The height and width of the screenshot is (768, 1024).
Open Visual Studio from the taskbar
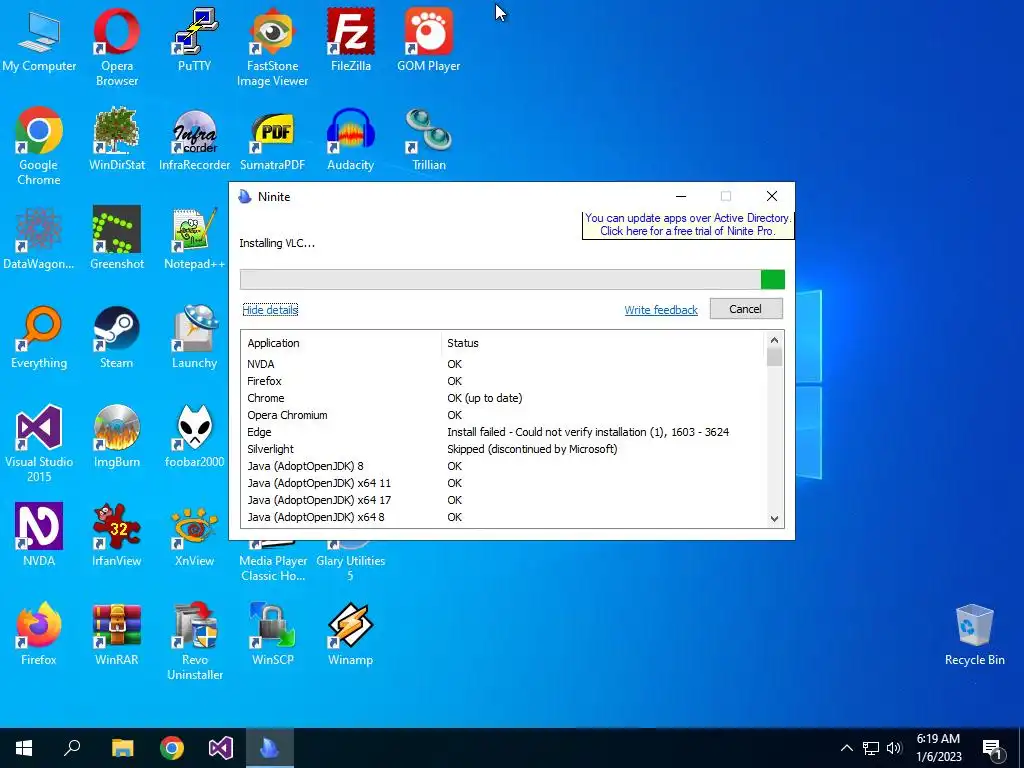pyautogui.click(x=221, y=748)
